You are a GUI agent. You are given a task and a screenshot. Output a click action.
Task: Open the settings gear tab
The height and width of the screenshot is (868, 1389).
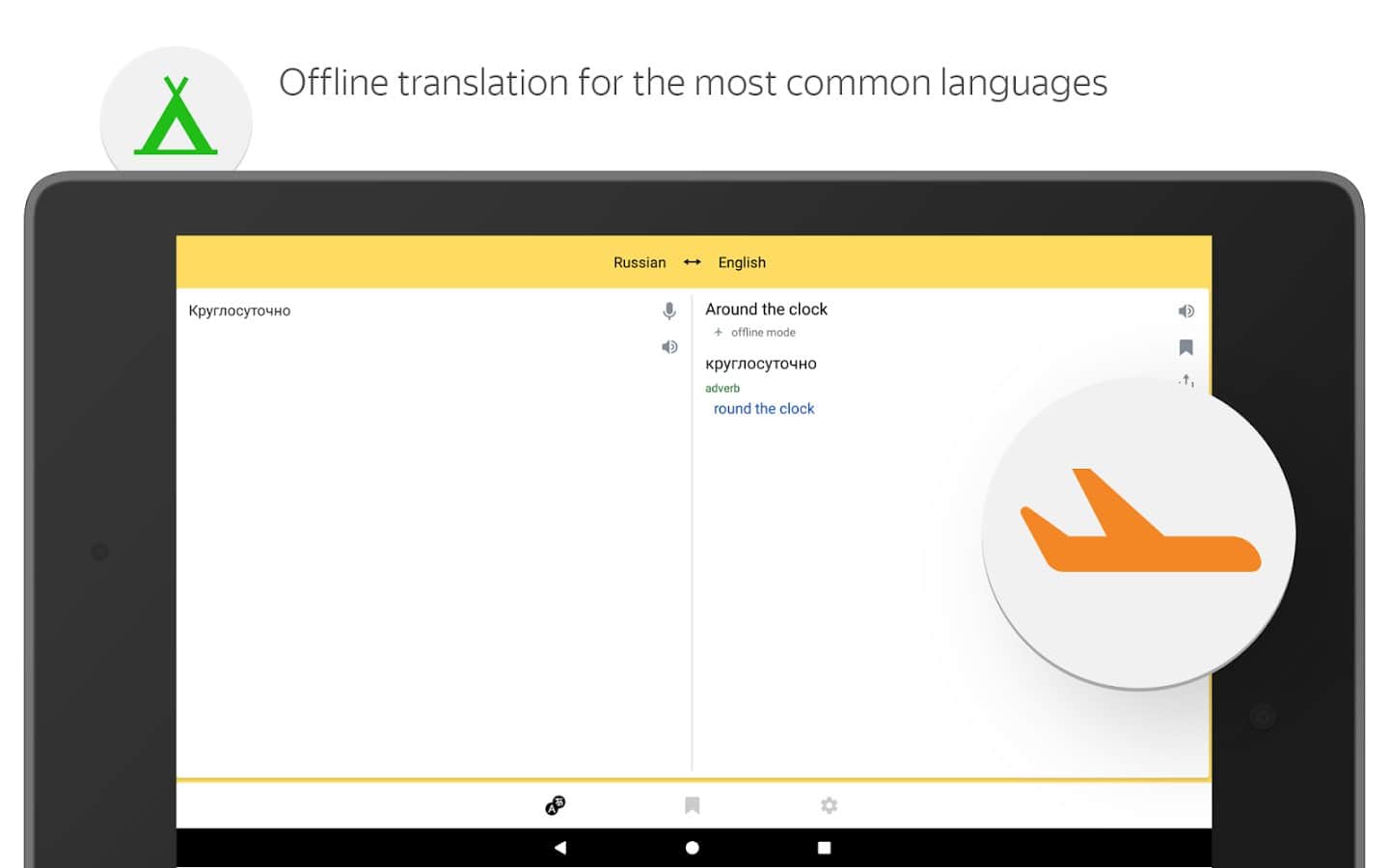click(x=829, y=805)
